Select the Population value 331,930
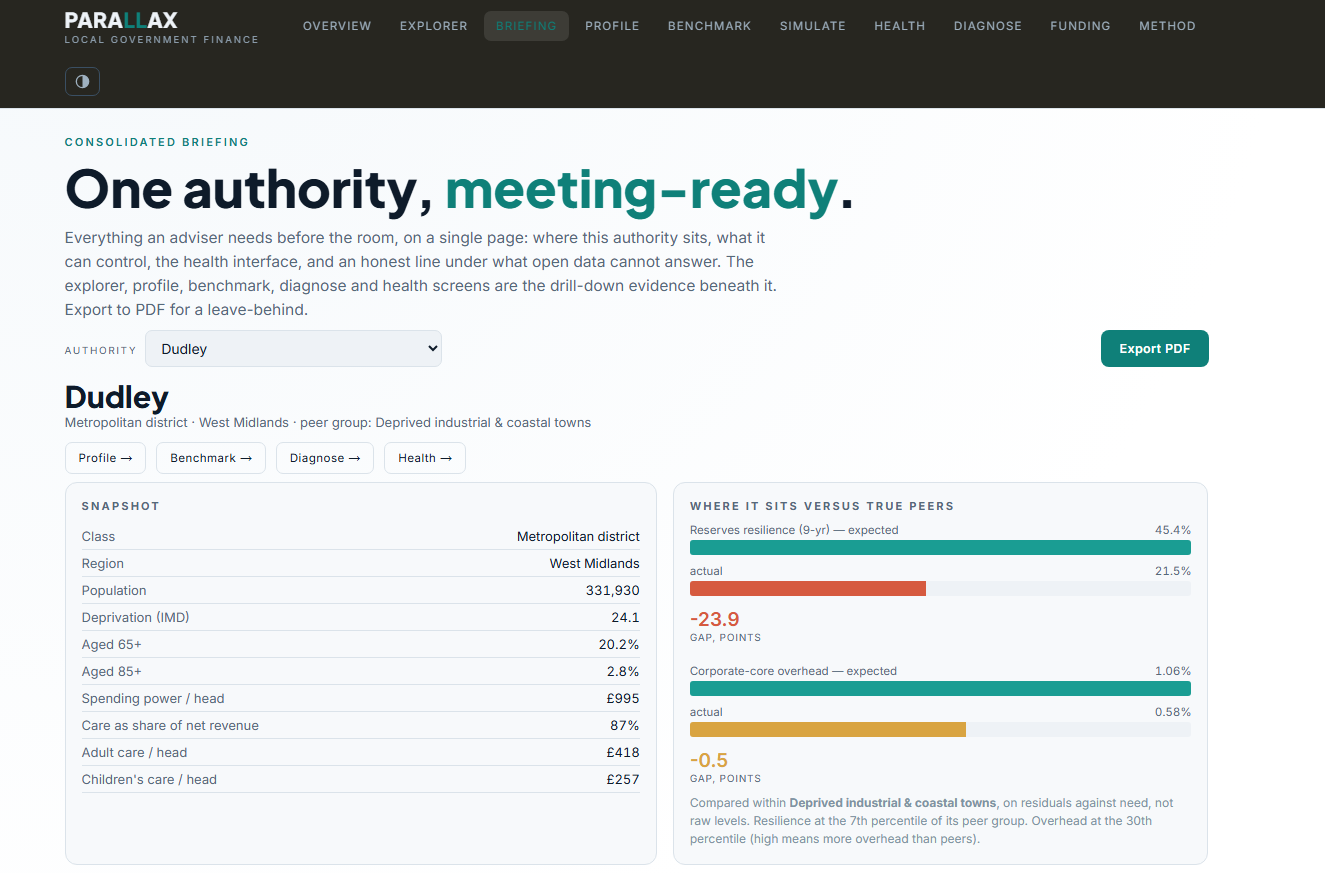 [x=612, y=590]
